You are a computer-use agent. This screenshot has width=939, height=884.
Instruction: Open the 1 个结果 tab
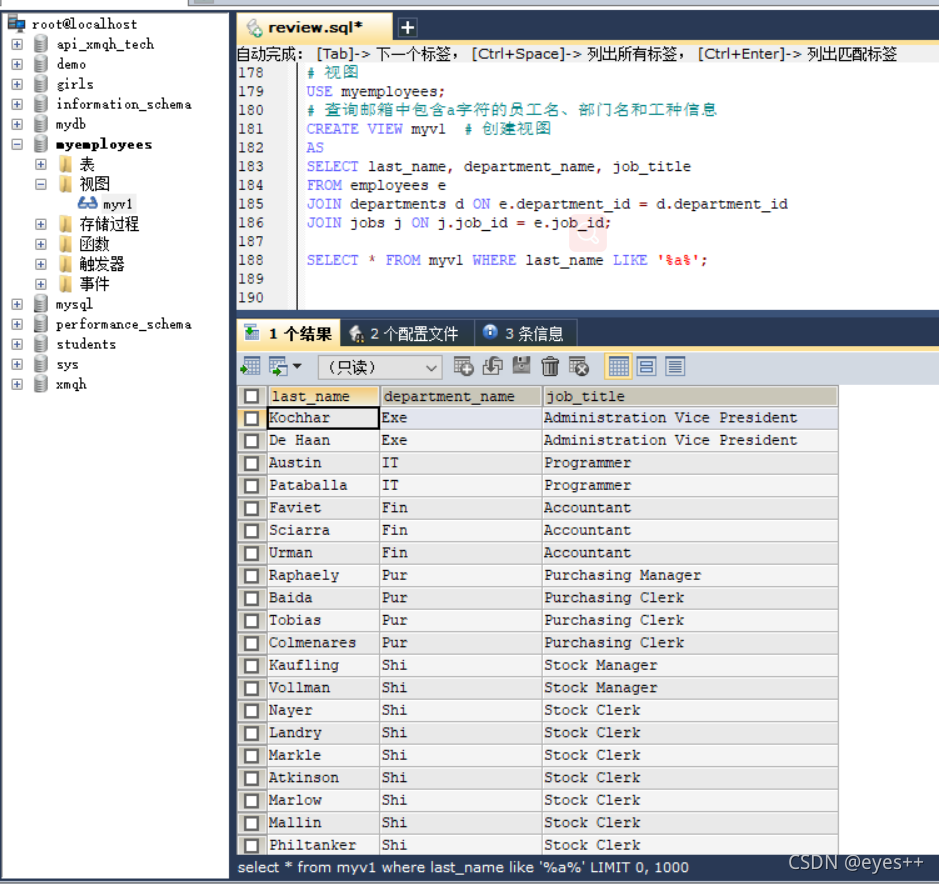(289, 334)
